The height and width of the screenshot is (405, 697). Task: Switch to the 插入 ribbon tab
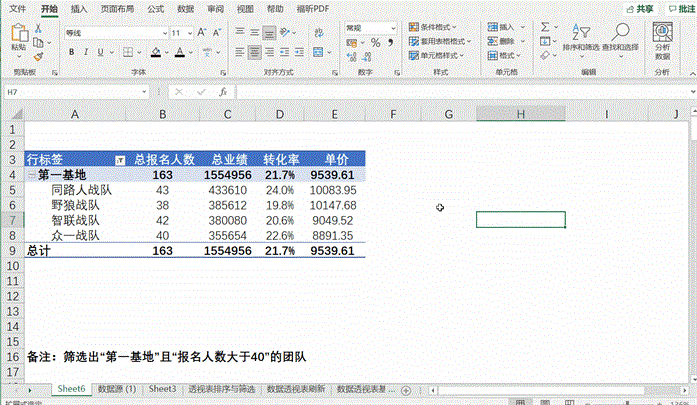coord(79,8)
